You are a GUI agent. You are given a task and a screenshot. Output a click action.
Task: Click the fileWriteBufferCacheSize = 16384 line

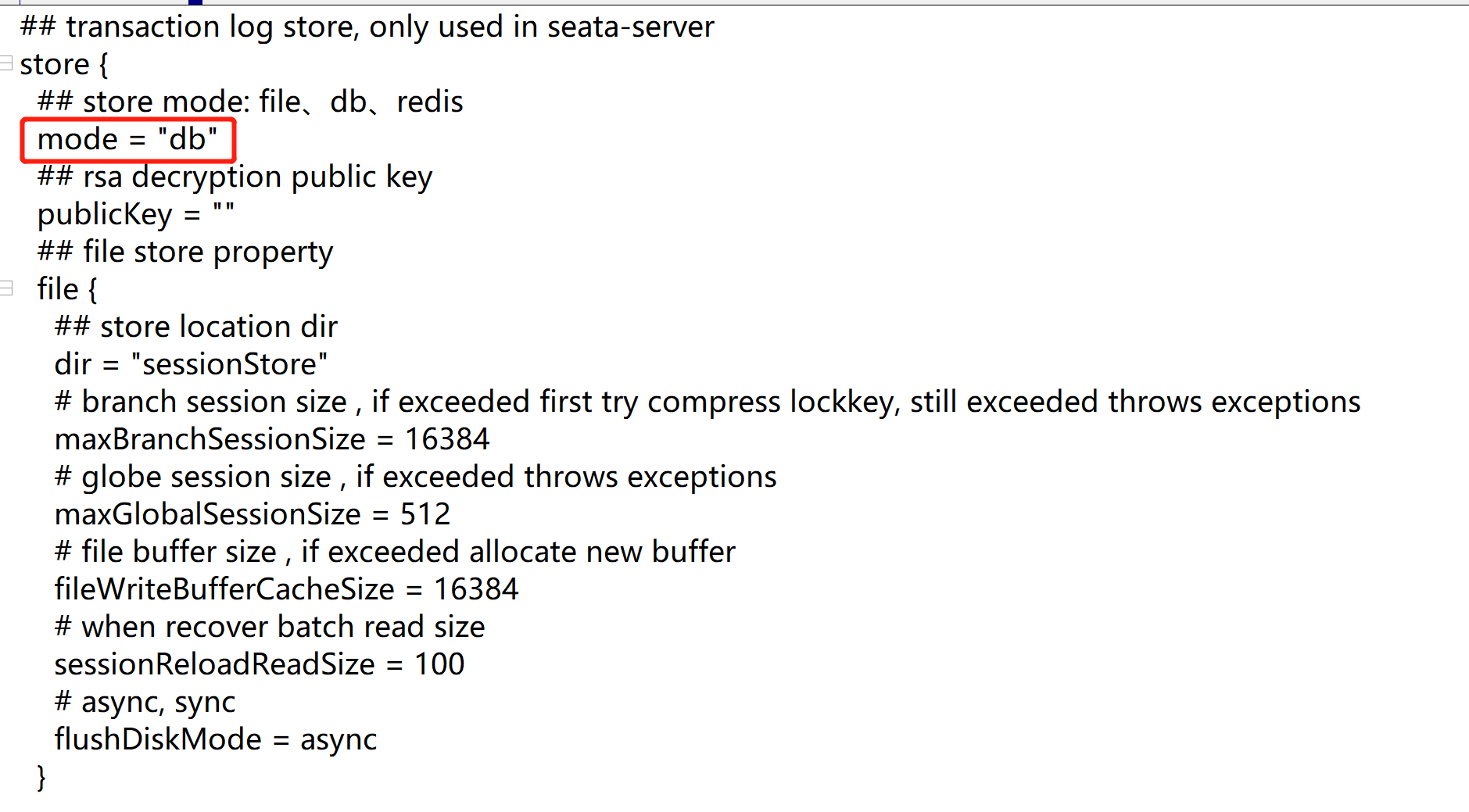286,589
